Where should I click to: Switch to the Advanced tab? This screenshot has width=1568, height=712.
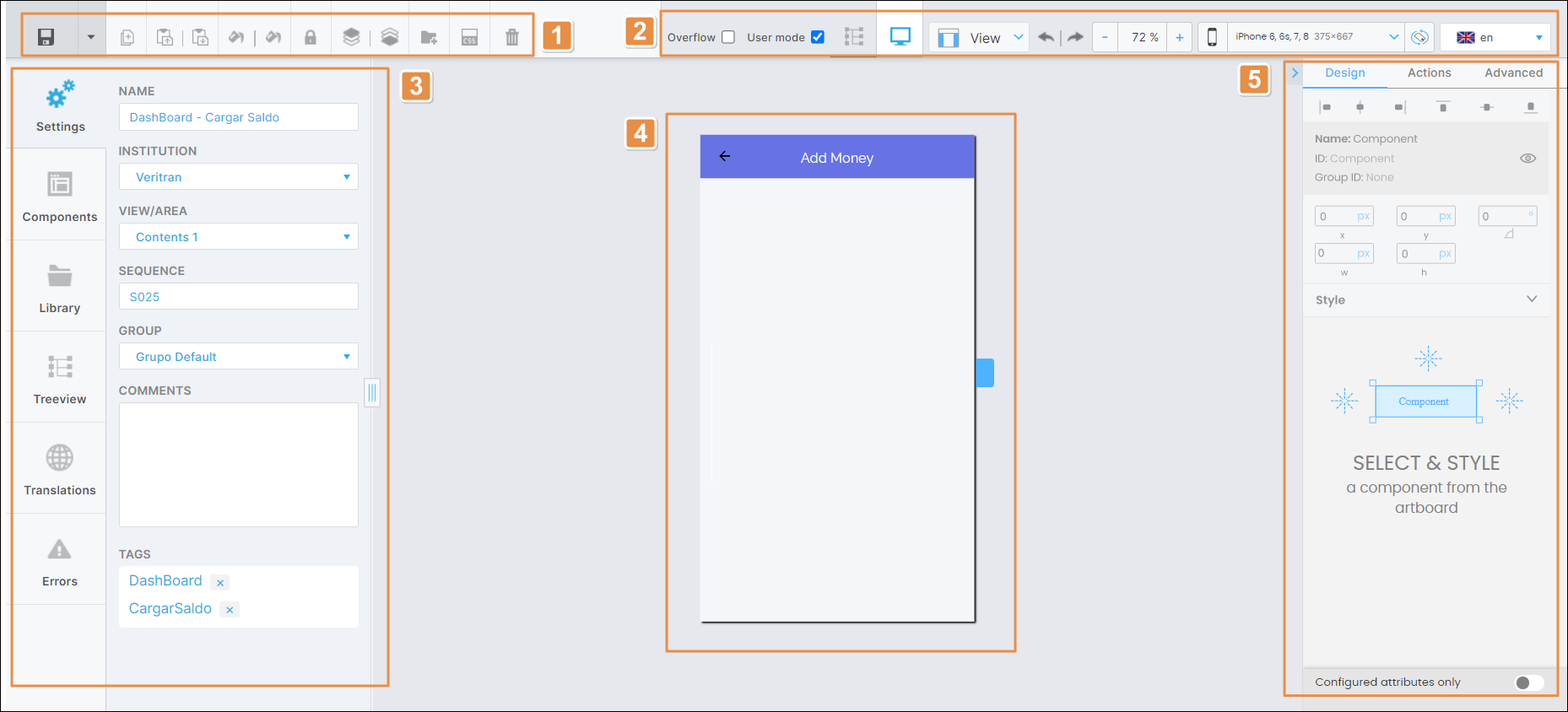pyautogui.click(x=1513, y=73)
